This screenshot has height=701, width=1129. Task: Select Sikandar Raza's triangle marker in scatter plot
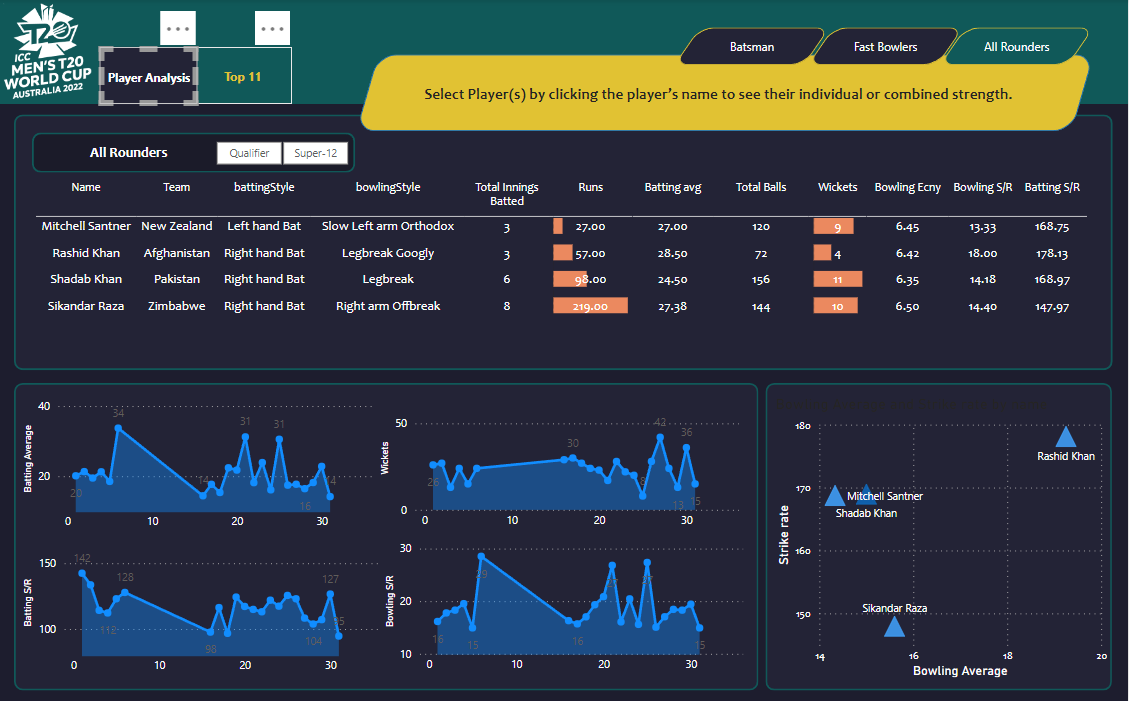tap(894, 627)
